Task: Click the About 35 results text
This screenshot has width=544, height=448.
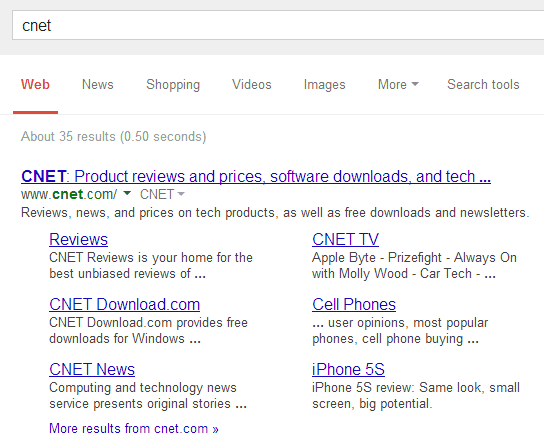Action: (x=113, y=137)
